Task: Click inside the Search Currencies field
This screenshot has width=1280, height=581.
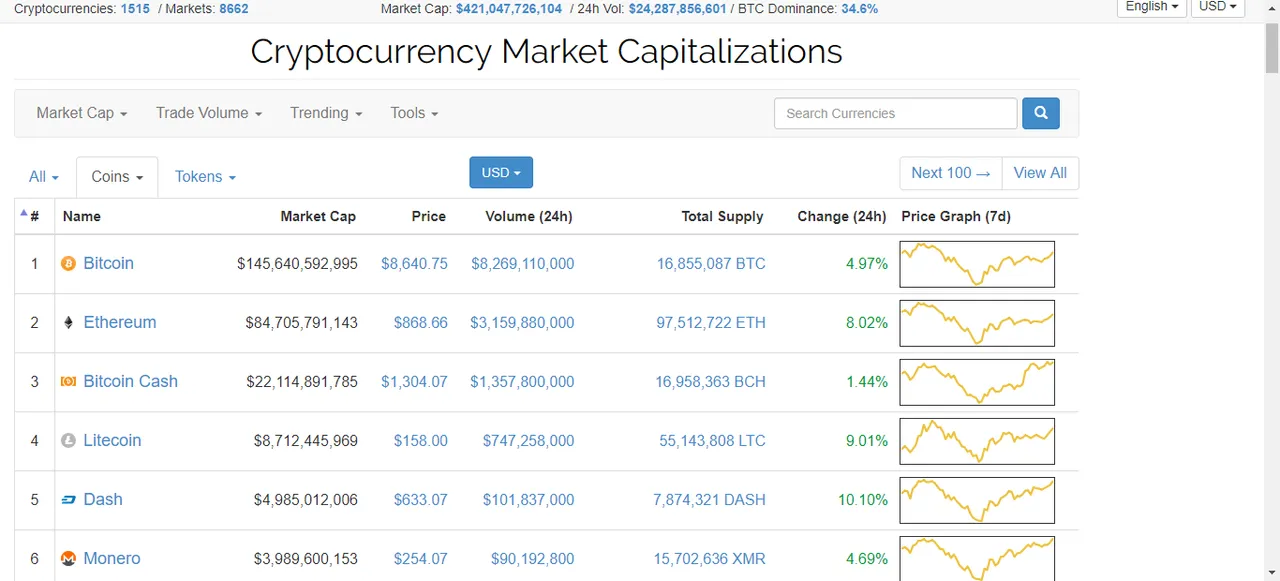Action: [x=895, y=113]
